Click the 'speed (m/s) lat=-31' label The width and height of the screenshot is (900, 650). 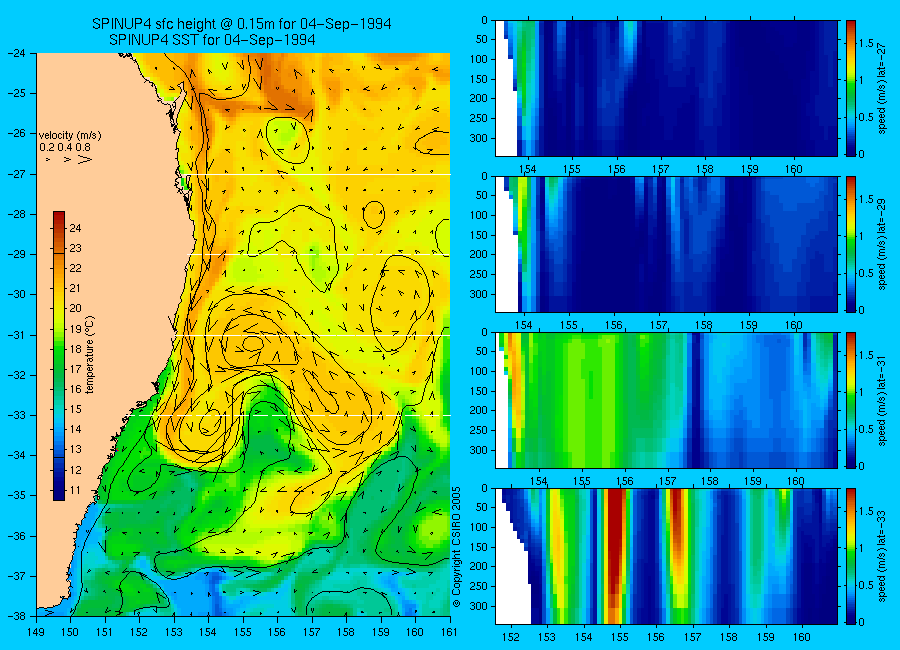pyautogui.click(x=883, y=401)
